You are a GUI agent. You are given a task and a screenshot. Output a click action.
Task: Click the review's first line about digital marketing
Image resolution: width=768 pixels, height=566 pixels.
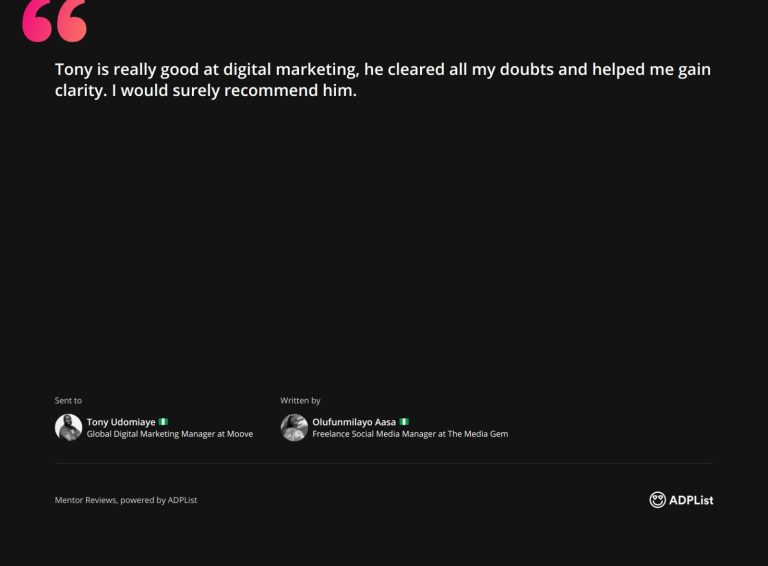pos(382,70)
